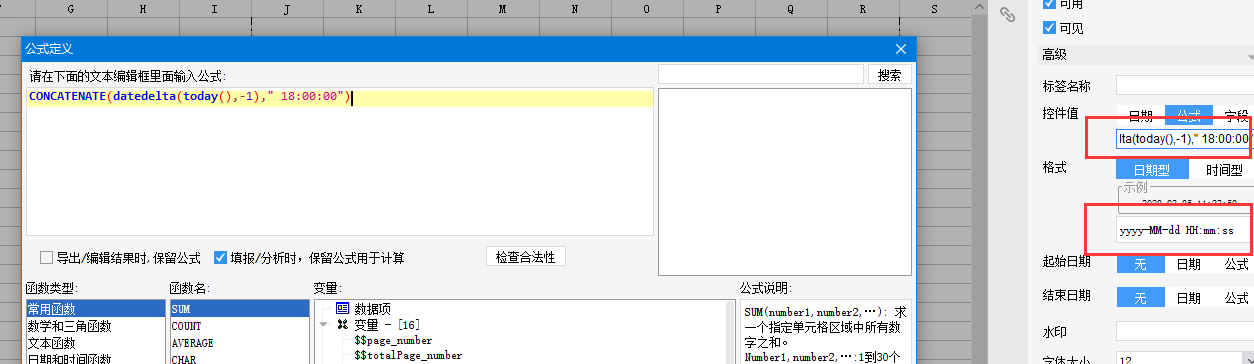
Task: Click into the function search input field
Action: [761, 75]
